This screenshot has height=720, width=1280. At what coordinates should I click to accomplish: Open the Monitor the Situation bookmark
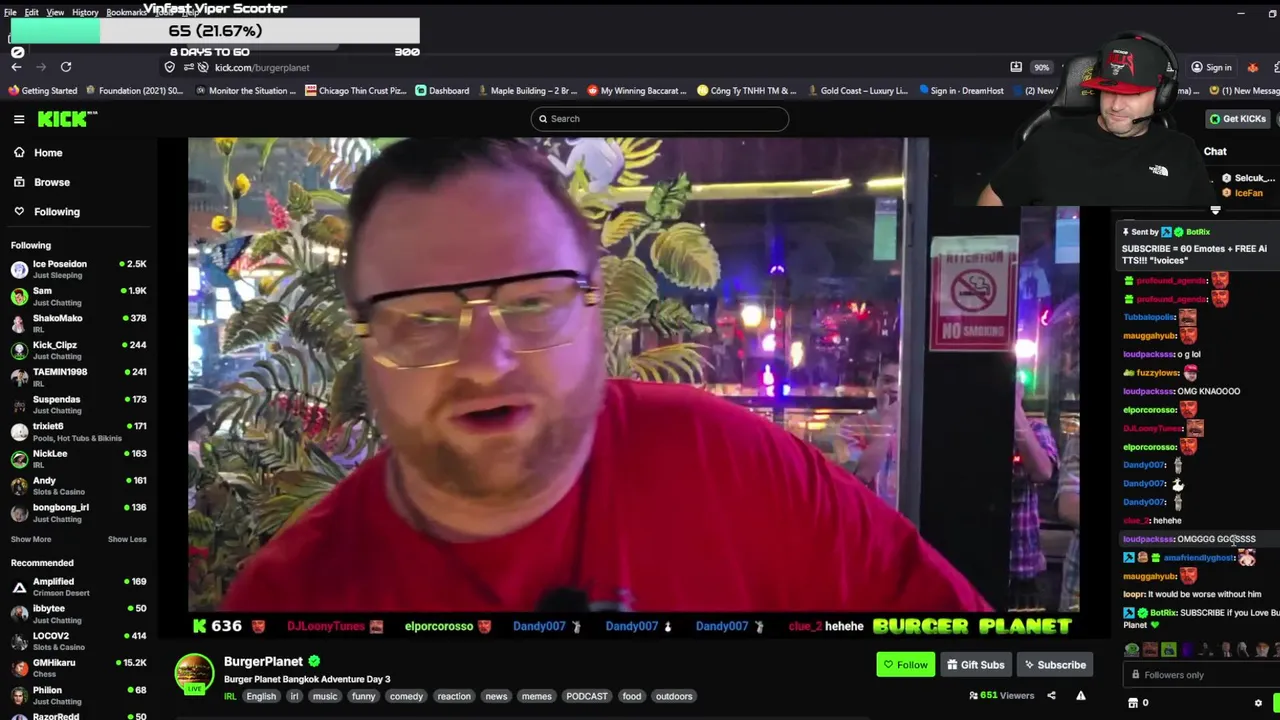click(245, 91)
